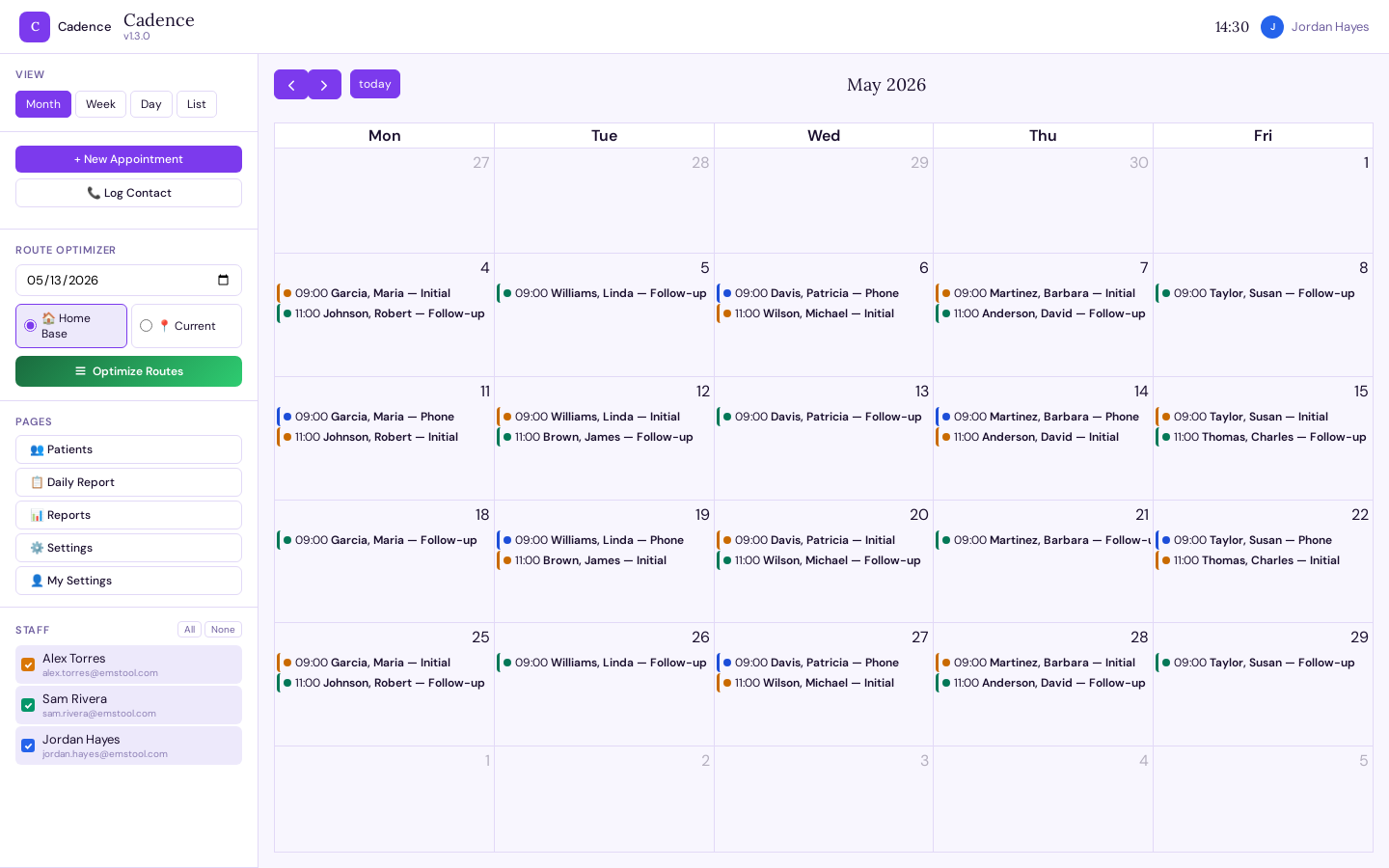Open the Settings page
Viewport: 1389px width, 868px height.
128,548
